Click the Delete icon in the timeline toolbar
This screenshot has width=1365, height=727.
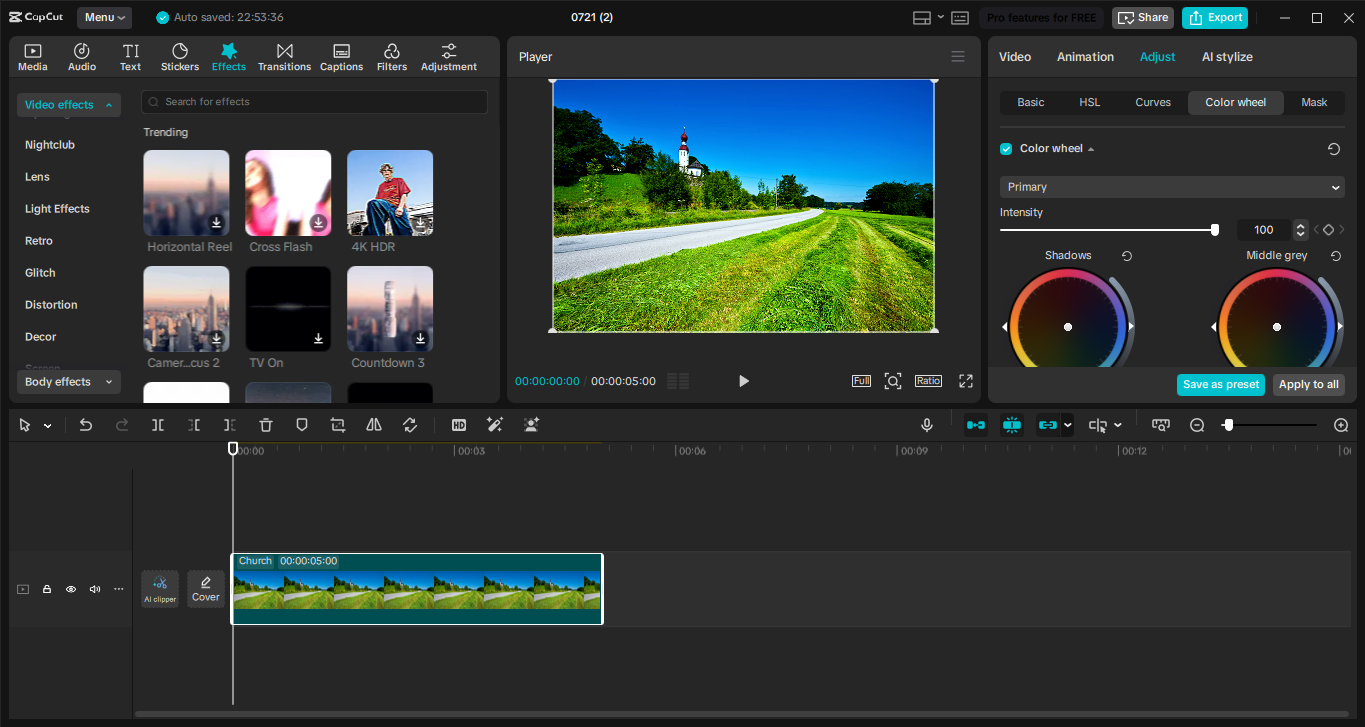[x=265, y=425]
